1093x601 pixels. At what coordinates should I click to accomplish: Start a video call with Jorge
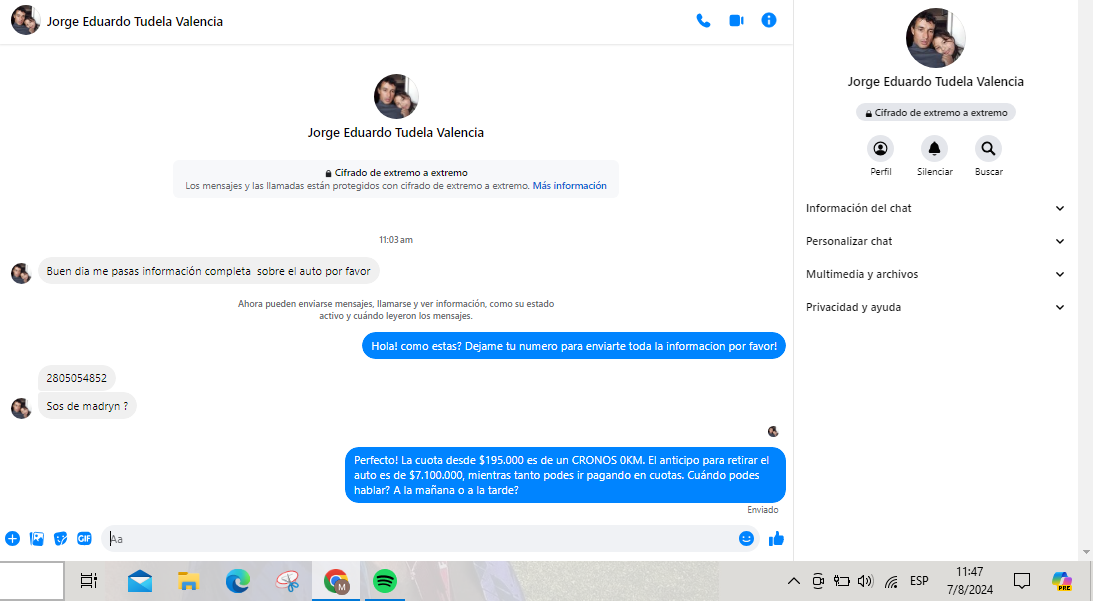[x=736, y=20]
